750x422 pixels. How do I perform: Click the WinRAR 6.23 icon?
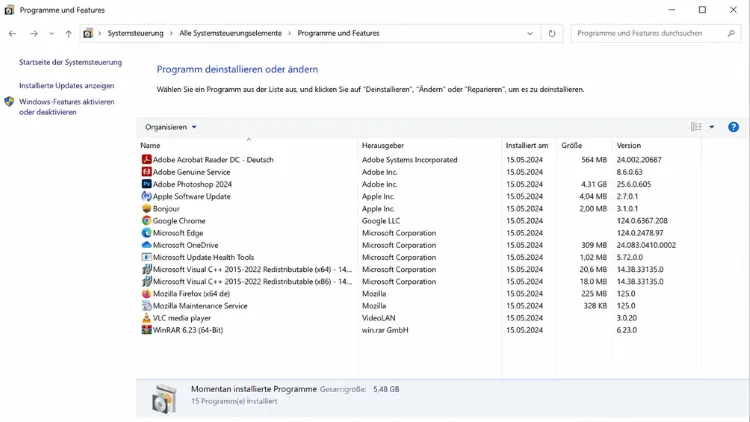tap(146, 330)
